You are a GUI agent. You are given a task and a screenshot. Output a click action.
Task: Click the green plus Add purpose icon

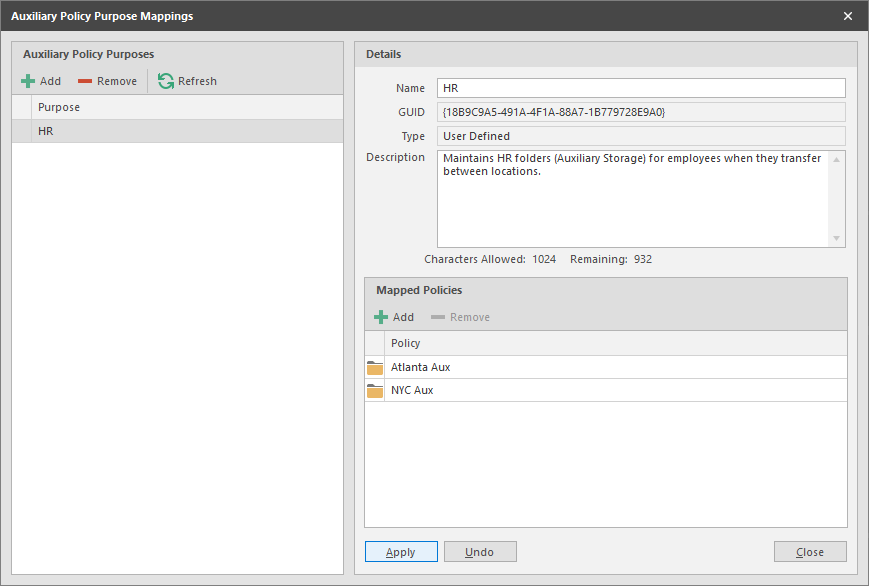28,81
